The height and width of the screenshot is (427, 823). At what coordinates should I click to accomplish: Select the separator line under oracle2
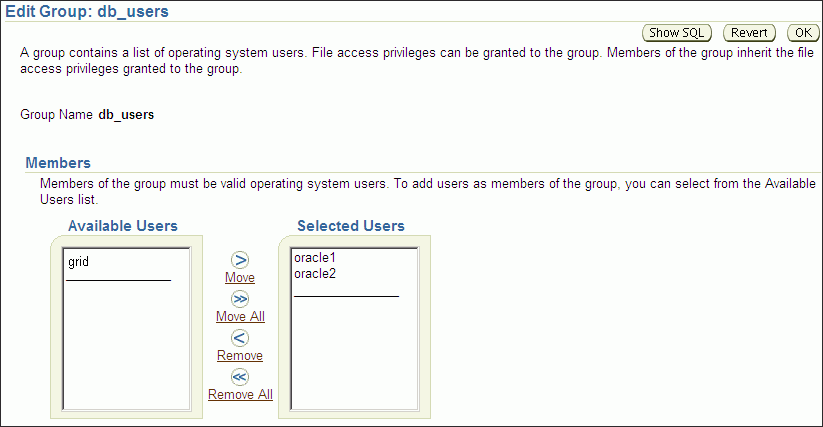click(346, 296)
